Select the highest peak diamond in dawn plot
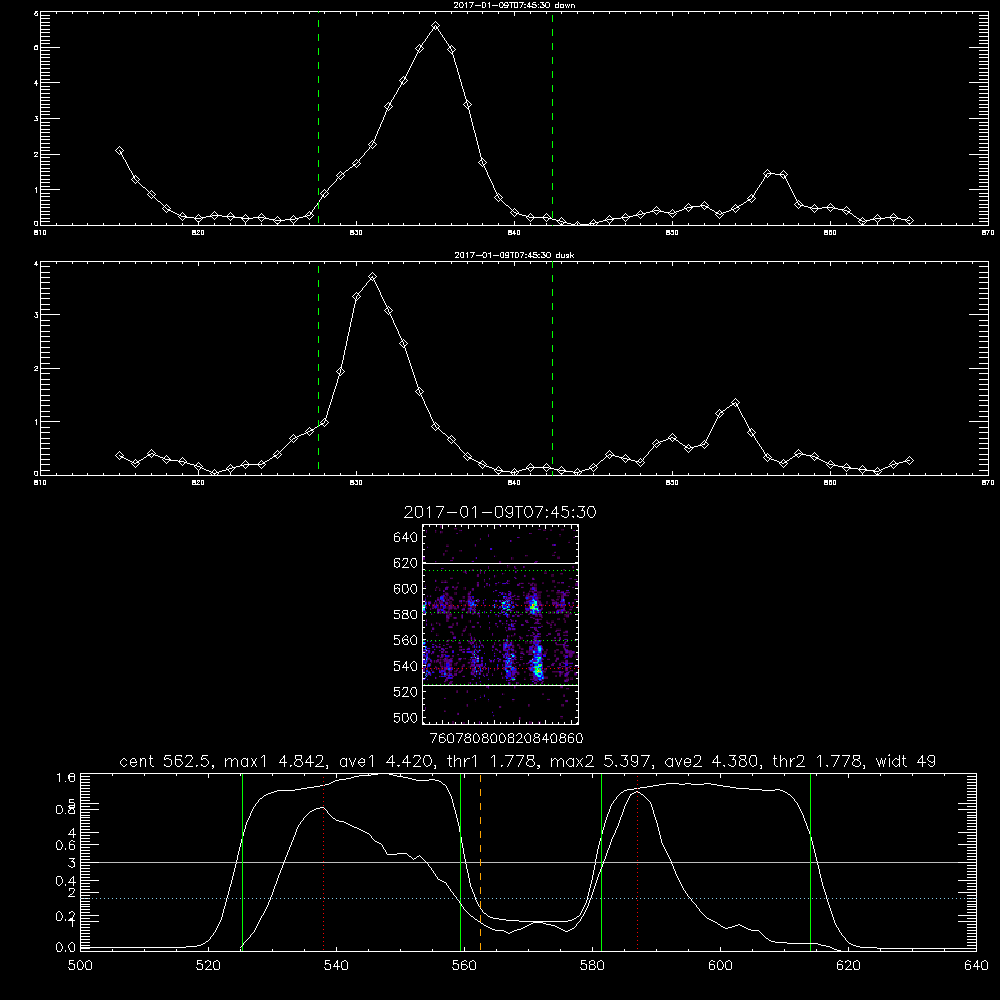Image resolution: width=1000 pixels, height=1000 pixels. pos(436,26)
